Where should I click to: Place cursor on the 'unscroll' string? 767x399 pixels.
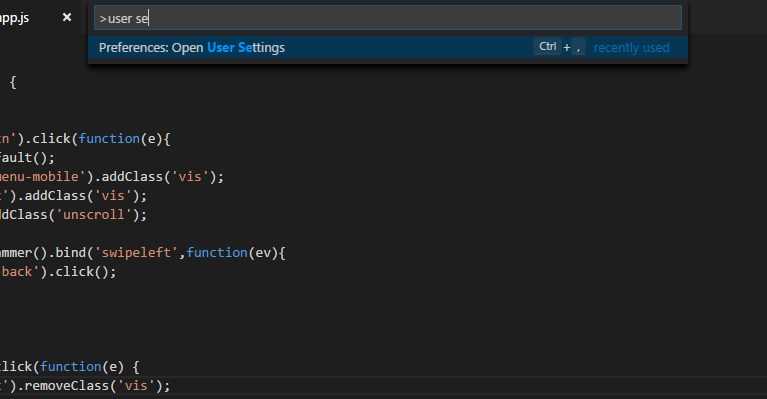tap(94, 215)
